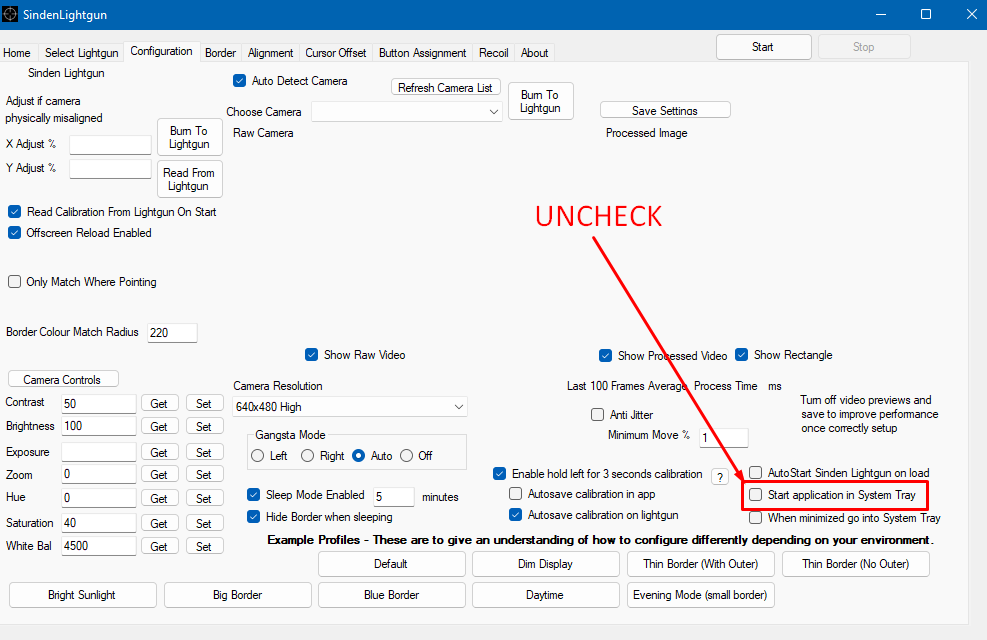Open the question mark help button

(719, 476)
